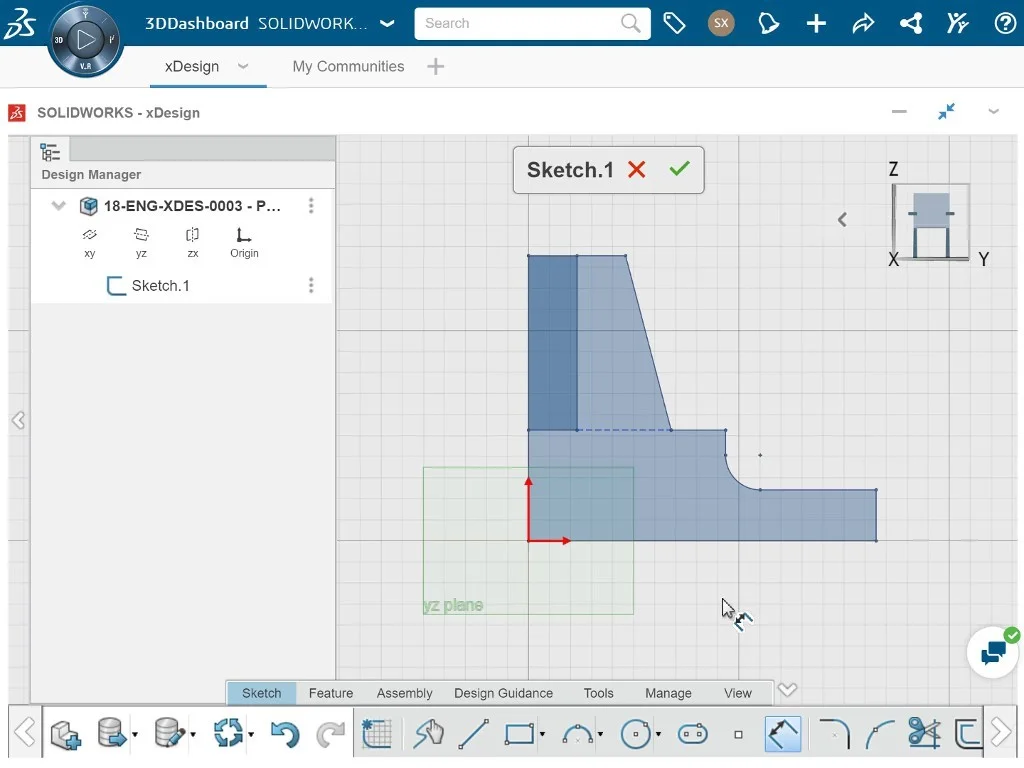The height and width of the screenshot is (768, 1024).
Task: Confirm Sketch.1 with the green checkmark
Action: tap(680, 170)
